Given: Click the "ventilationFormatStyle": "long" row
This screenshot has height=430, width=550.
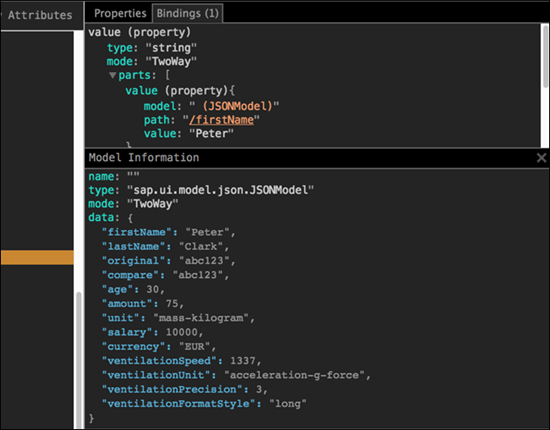Looking at the screenshot, I should [x=204, y=404].
